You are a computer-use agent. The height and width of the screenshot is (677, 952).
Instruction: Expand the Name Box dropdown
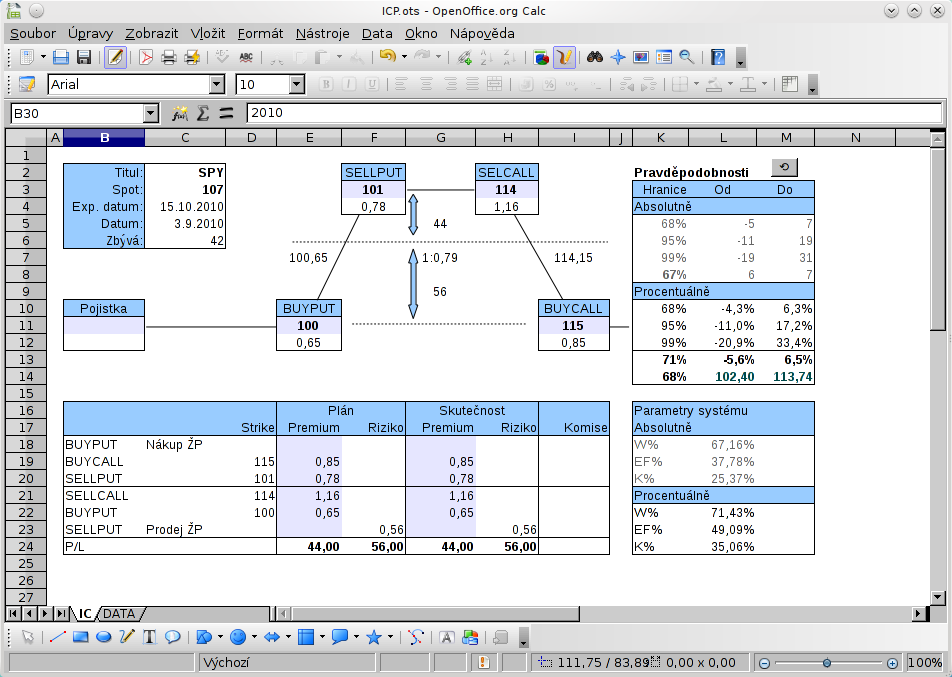click(x=151, y=114)
